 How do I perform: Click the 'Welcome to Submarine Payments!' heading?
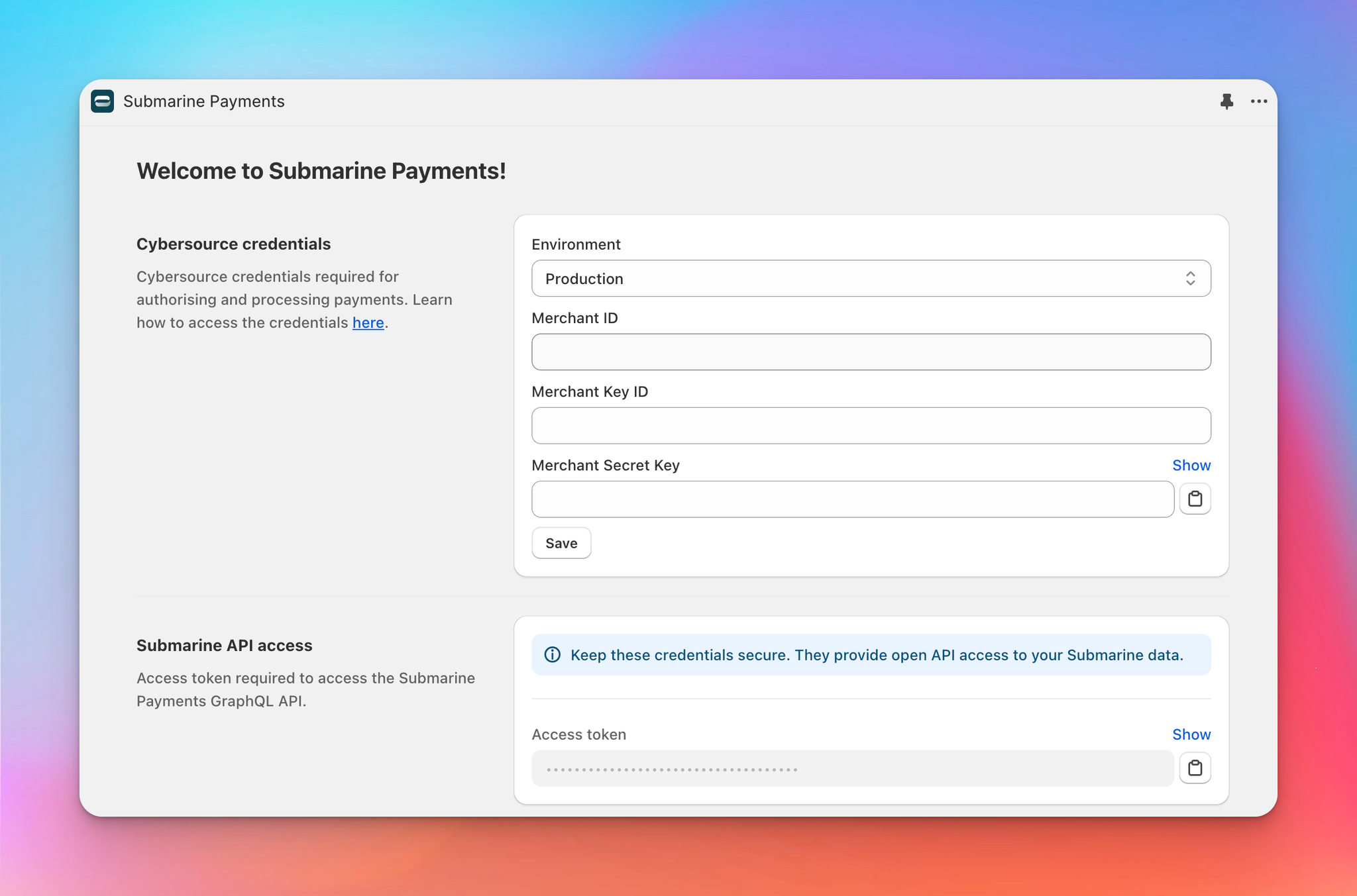[x=321, y=171]
